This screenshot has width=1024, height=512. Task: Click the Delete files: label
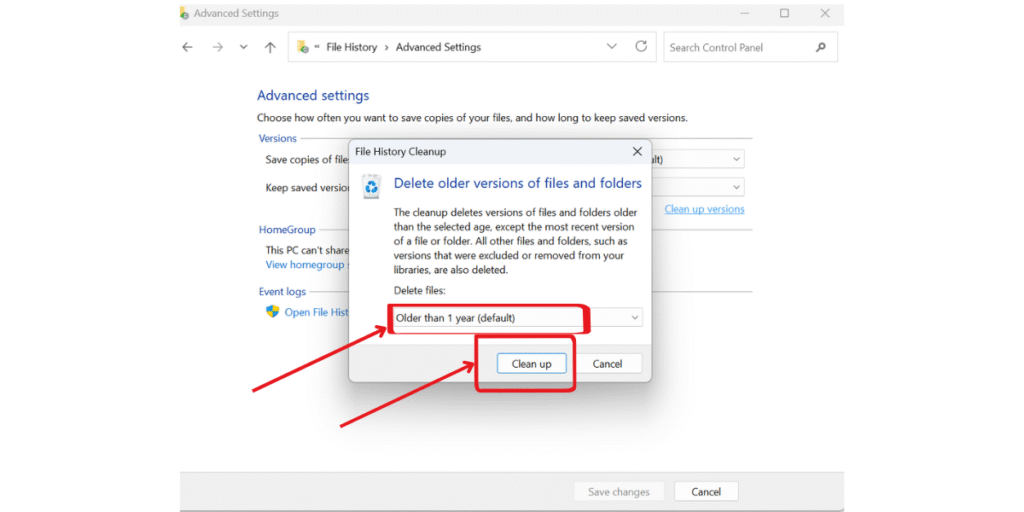pyautogui.click(x=420, y=290)
